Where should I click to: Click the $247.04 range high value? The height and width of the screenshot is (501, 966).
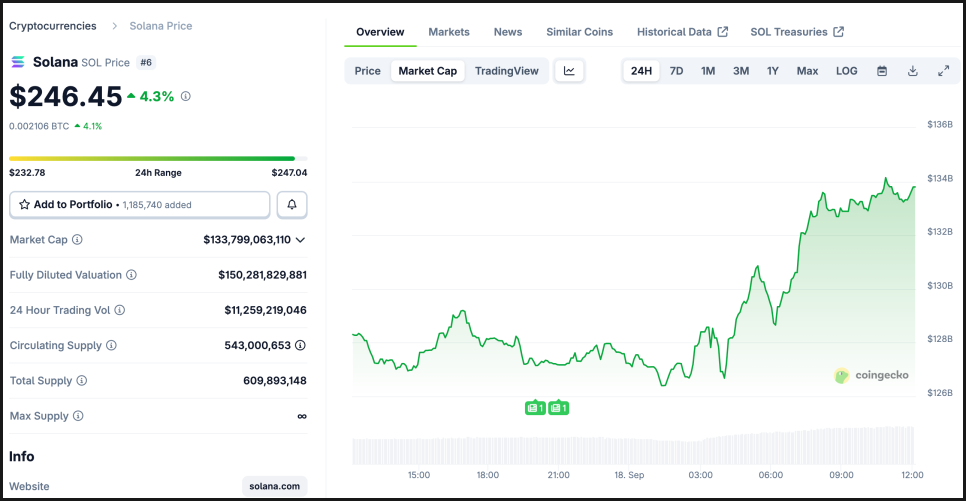290,173
